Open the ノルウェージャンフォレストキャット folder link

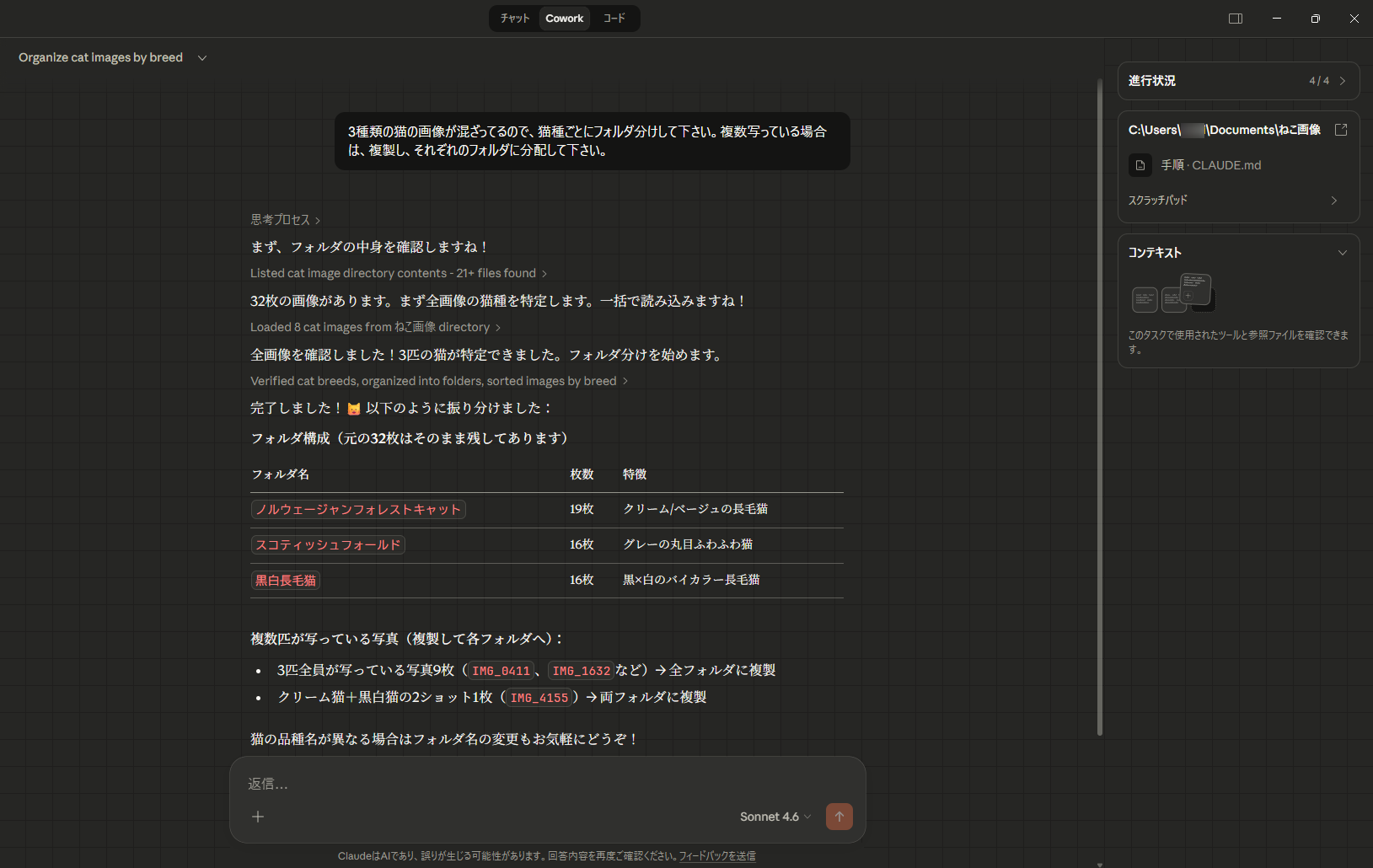[358, 510]
